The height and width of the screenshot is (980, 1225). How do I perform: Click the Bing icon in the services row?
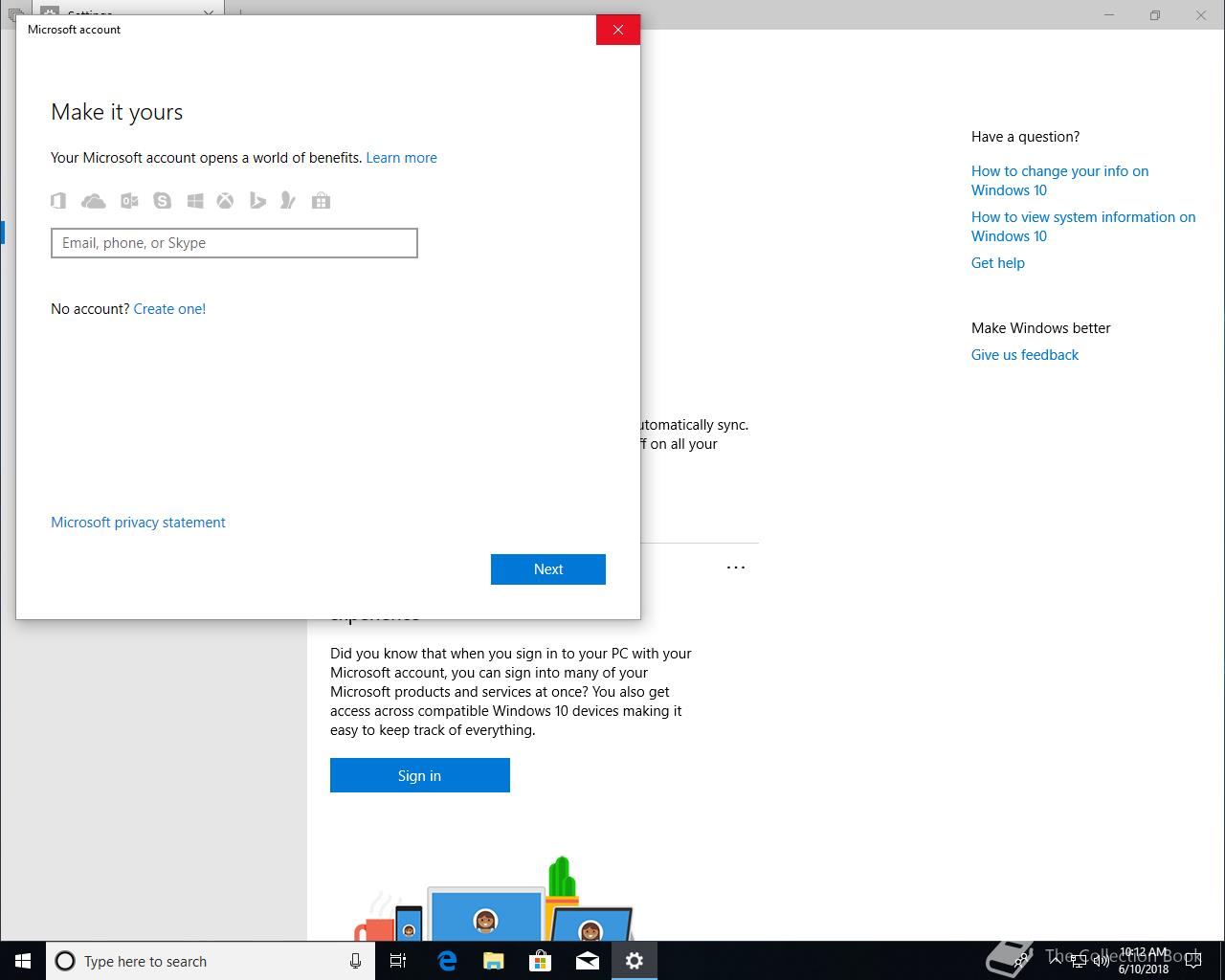(x=257, y=200)
